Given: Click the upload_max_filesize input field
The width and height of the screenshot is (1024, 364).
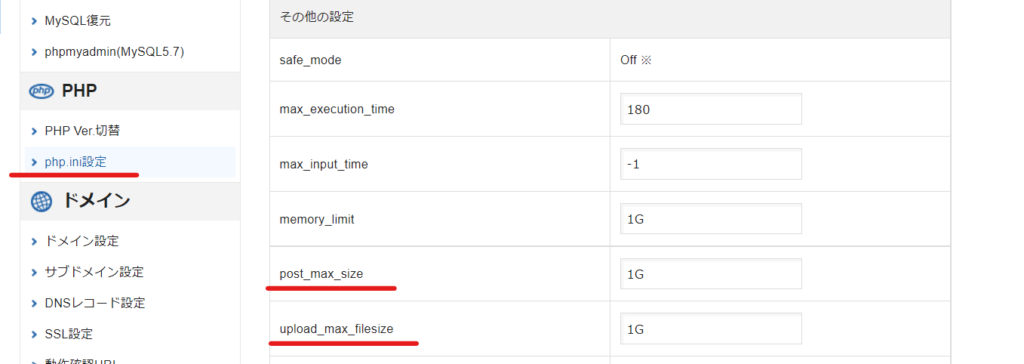Looking at the screenshot, I should tap(711, 329).
